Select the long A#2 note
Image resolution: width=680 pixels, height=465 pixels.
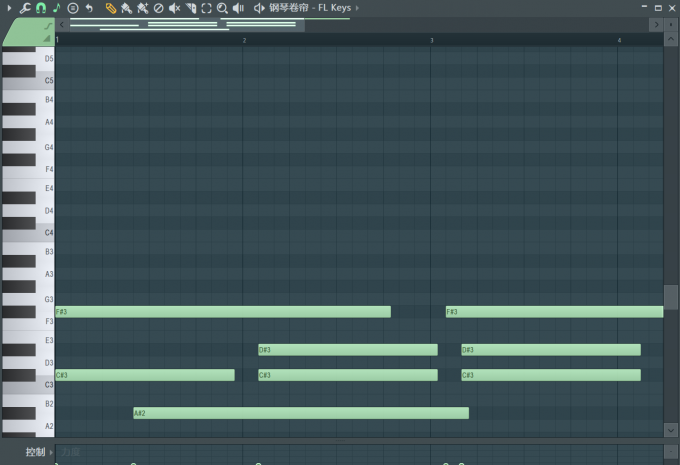(301, 413)
